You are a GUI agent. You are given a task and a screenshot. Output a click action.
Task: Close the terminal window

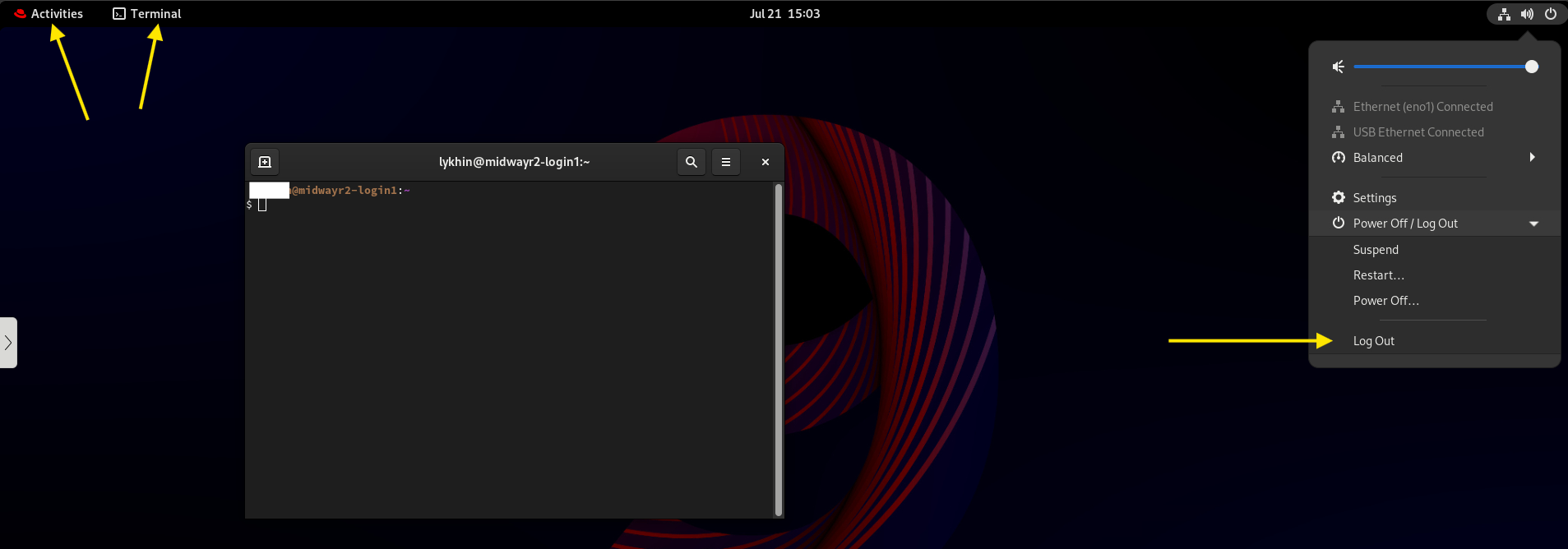click(x=765, y=162)
